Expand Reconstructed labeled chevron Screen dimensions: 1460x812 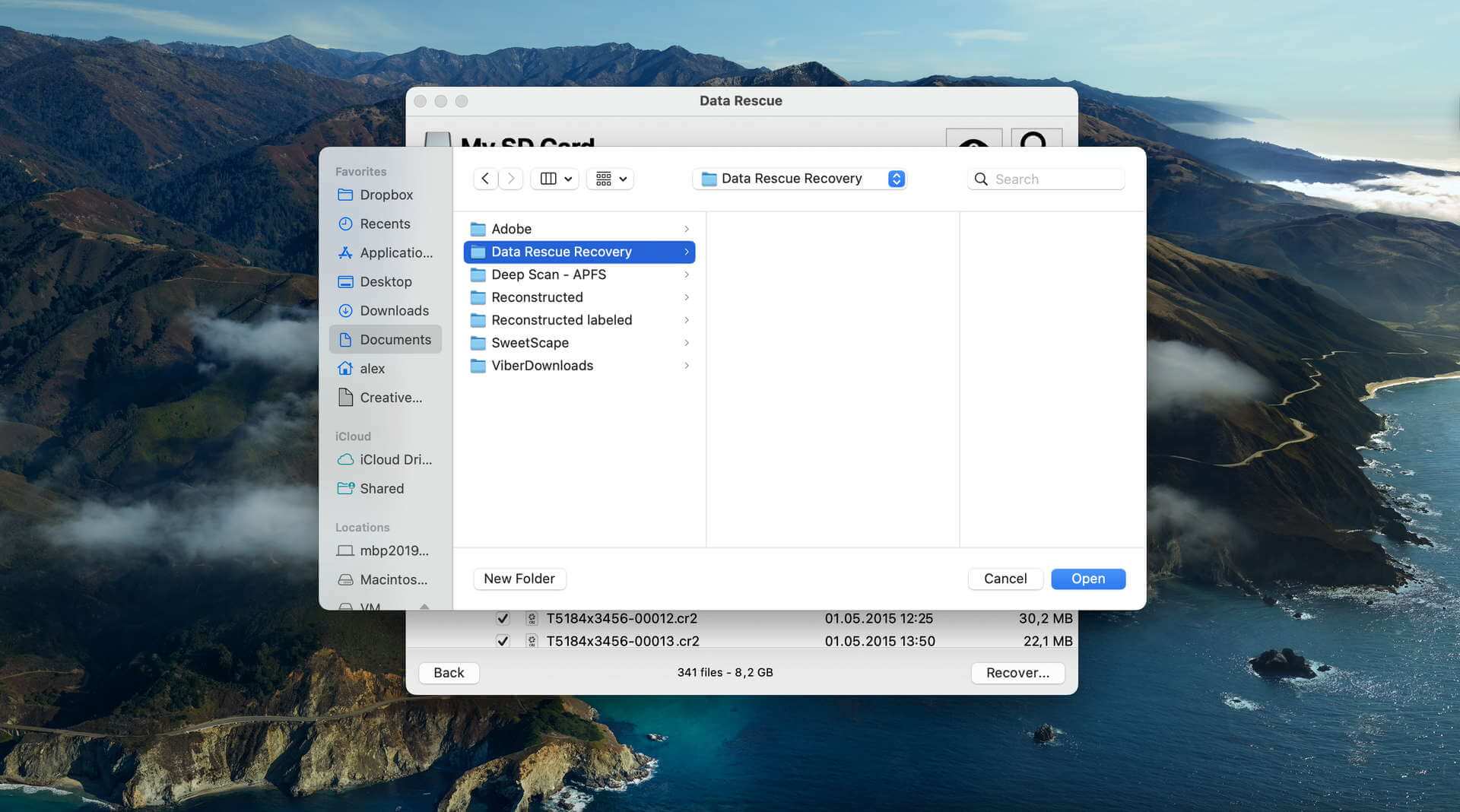click(687, 320)
